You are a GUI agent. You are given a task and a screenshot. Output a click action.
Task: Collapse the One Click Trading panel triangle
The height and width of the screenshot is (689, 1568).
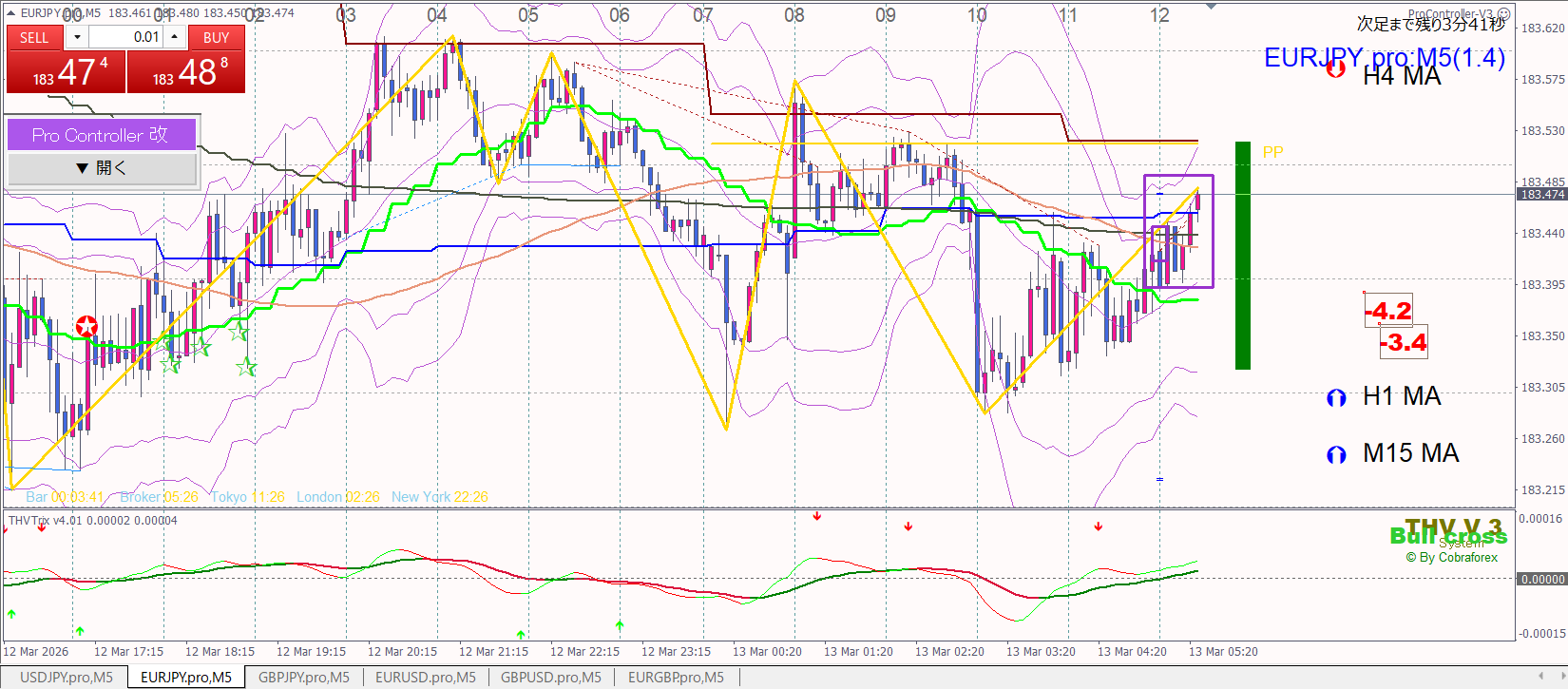pyautogui.click(x=10, y=12)
